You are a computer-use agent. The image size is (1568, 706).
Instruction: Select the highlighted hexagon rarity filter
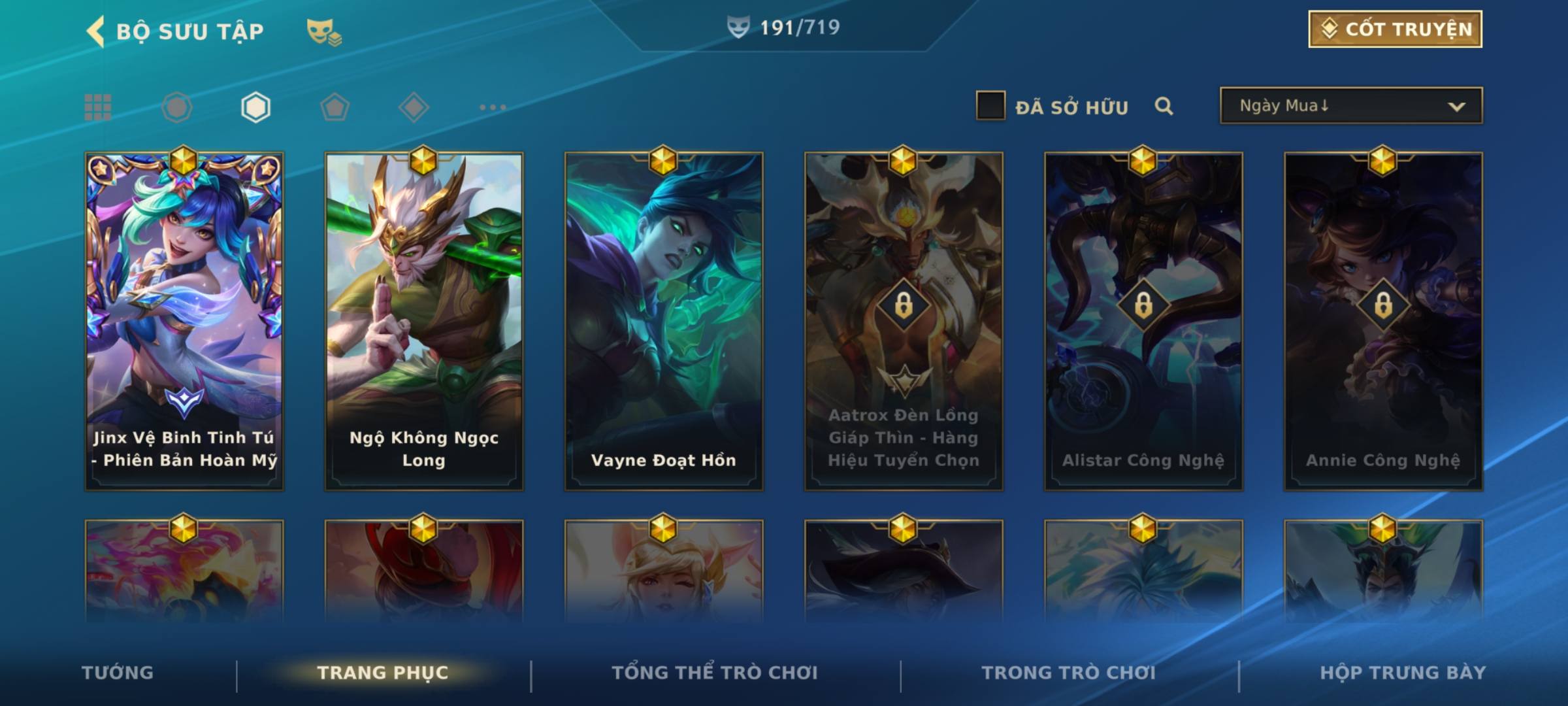click(255, 107)
